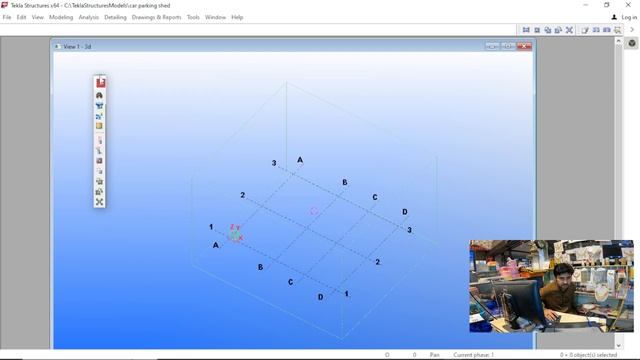Click the yellow square icon in floating toolbar
The height and width of the screenshot is (360, 640).
[99, 126]
